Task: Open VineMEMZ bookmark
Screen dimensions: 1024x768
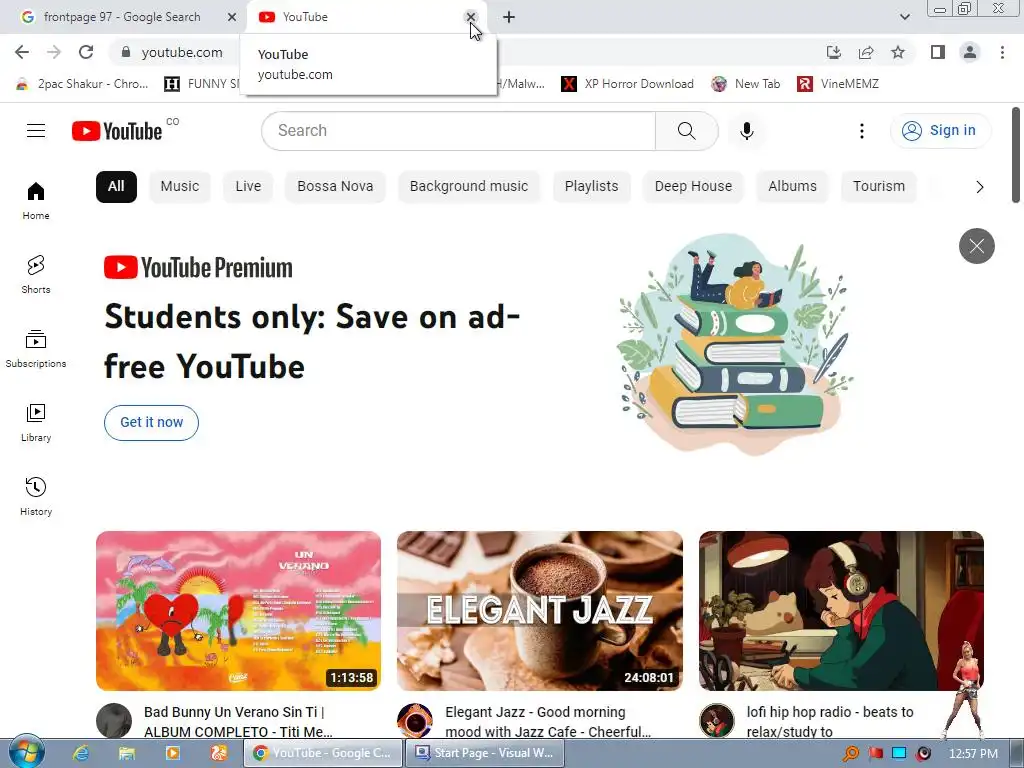Action: (838, 84)
